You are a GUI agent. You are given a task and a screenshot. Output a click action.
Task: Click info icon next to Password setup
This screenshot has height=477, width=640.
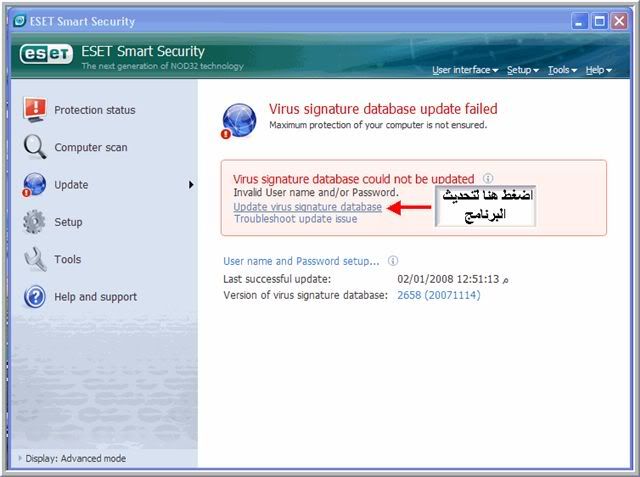(393, 261)
